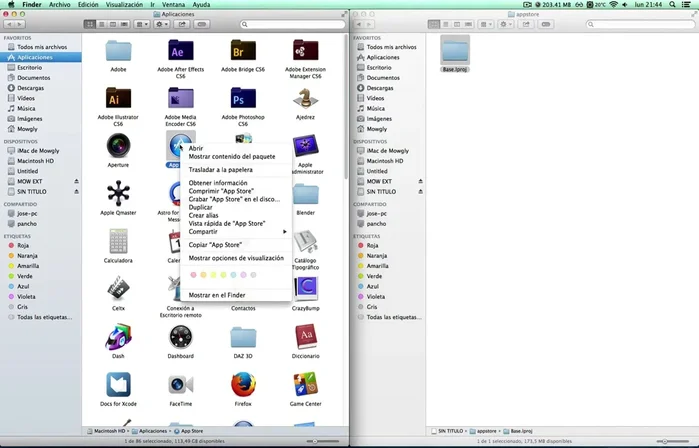The height and width of the screenshot is (448, 699).
Task: Click the Firefox application icon
Action: (x=243, y=384)
